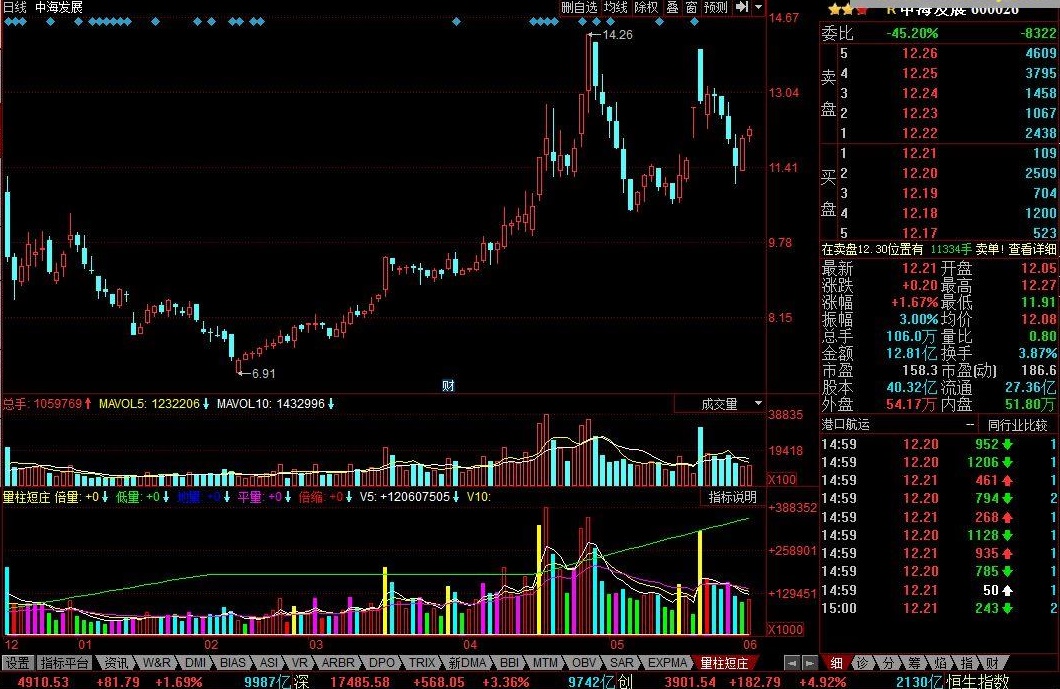Select the MTM indicator tab

pos(545,663)
